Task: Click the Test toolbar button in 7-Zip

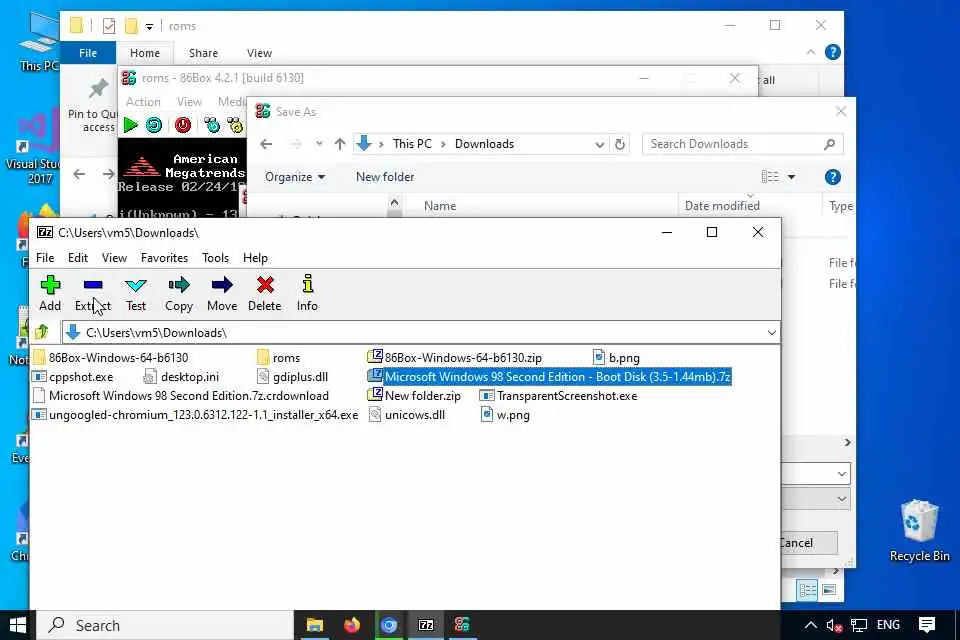Action: pyautogui.click(x=135, y=293)
